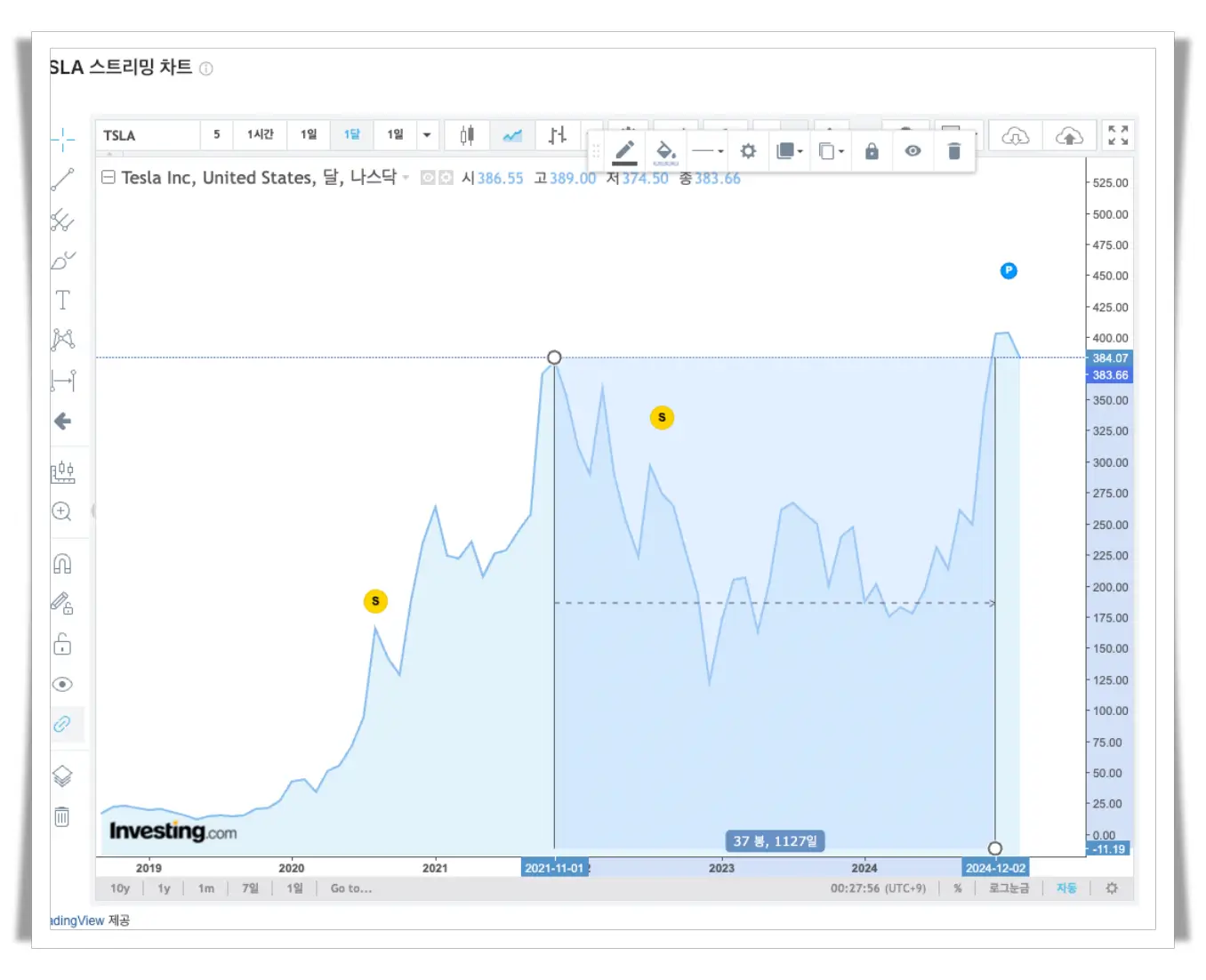Click the back arrow in left toolbar
1206x980 pixels.
click(62, 421)
